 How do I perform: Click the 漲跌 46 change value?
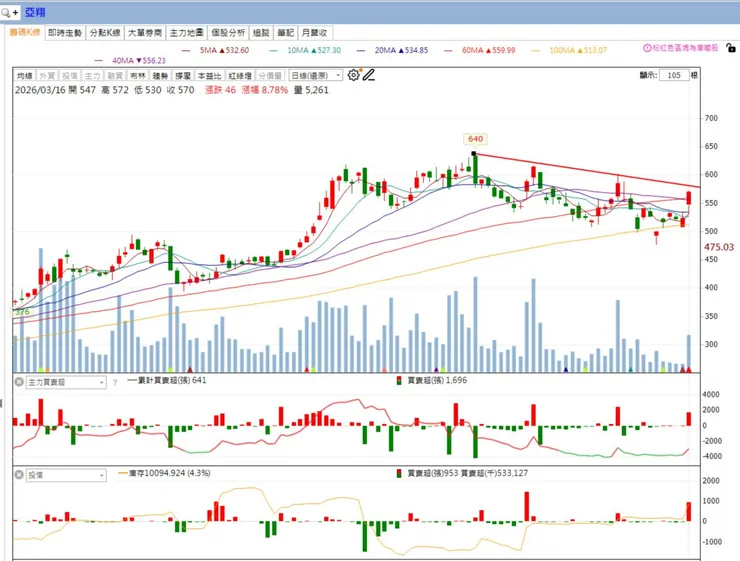(220, 90)
